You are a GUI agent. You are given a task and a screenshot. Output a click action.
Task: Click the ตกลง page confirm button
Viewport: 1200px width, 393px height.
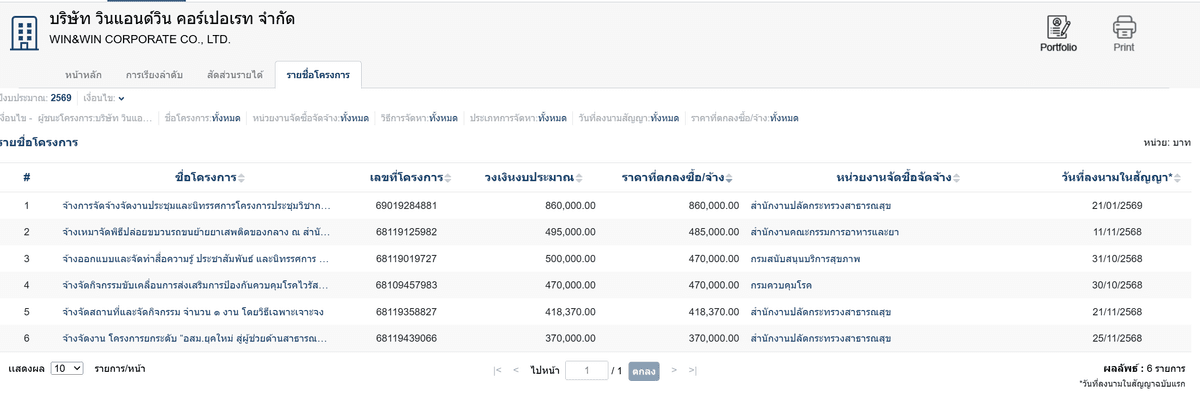(644, 371)
